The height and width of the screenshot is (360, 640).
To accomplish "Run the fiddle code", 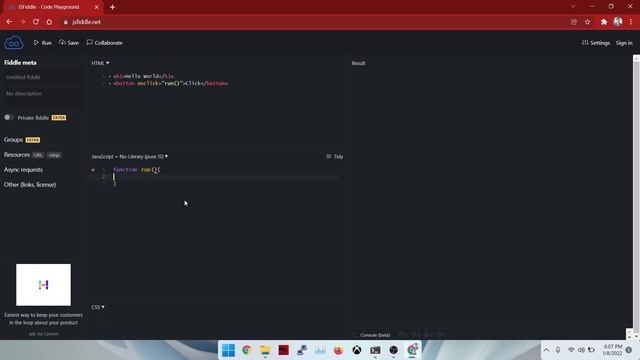I will (x=43, y=42).
